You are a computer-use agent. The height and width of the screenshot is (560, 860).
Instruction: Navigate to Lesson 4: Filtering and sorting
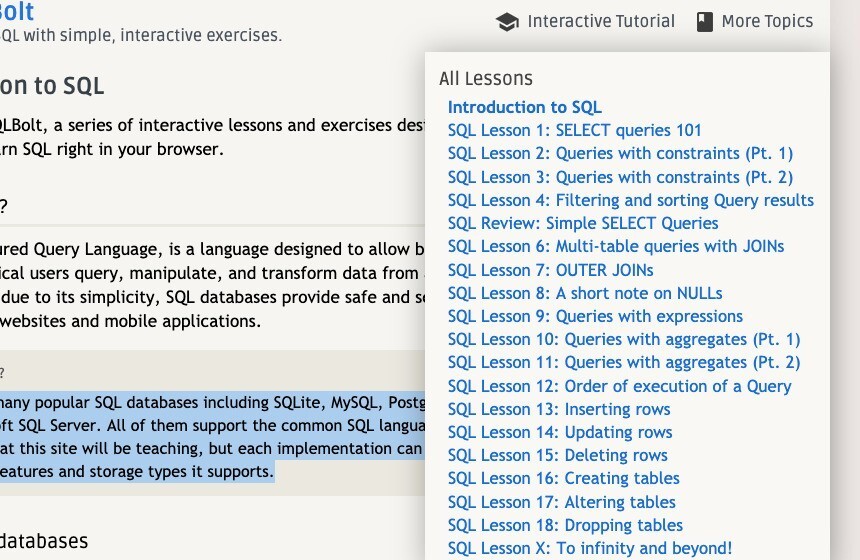pos(630,200)
